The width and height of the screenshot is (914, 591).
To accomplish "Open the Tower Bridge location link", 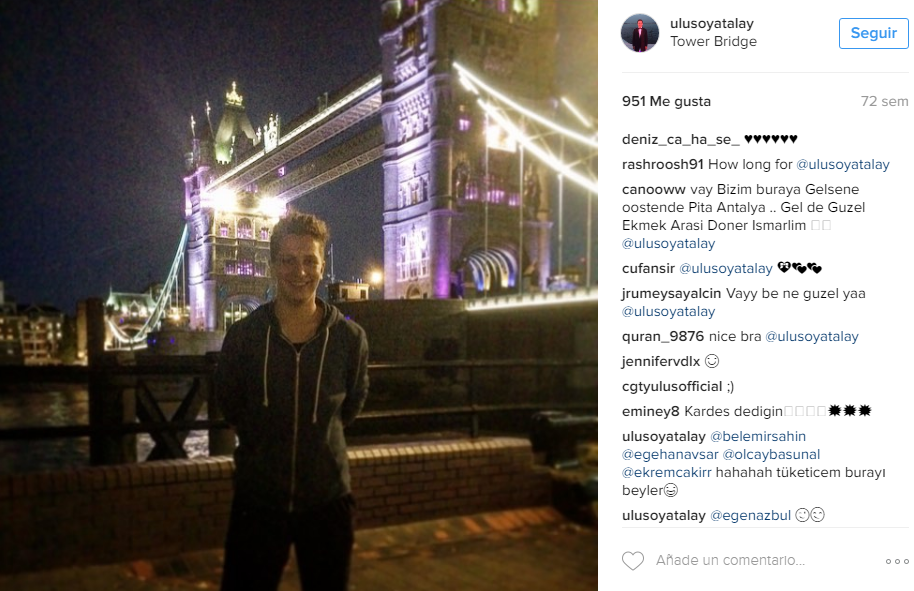I will [713, 41].
